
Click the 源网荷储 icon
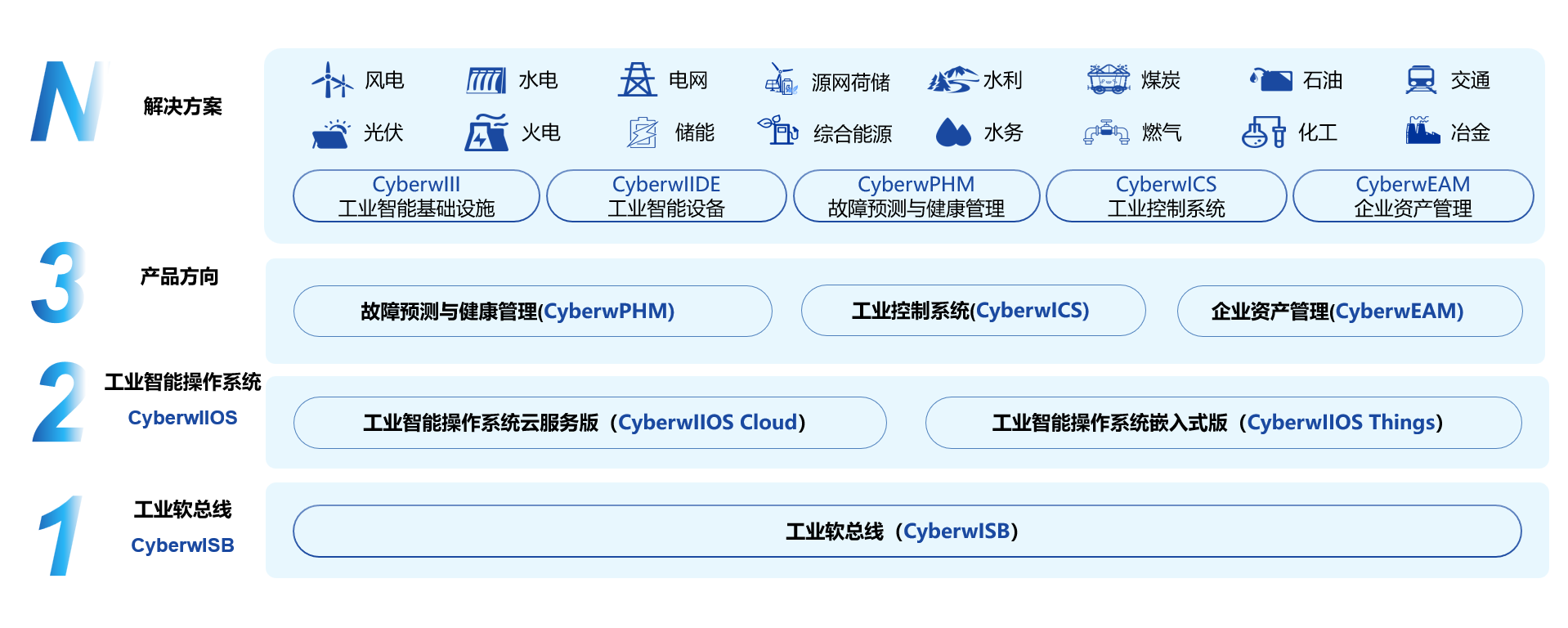pos(782,79)
